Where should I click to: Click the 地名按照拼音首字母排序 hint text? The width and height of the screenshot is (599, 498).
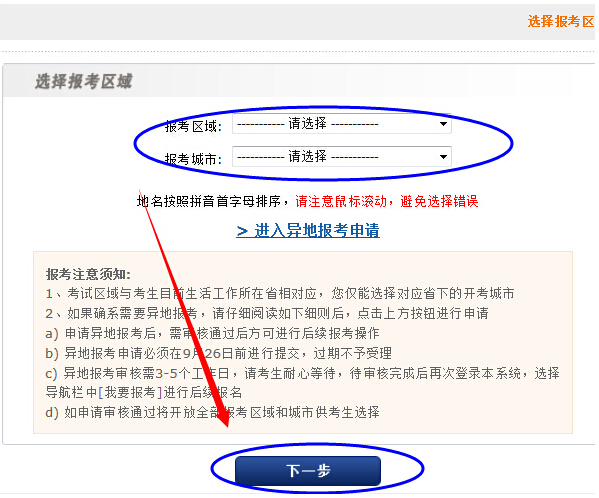click(209, 201)
